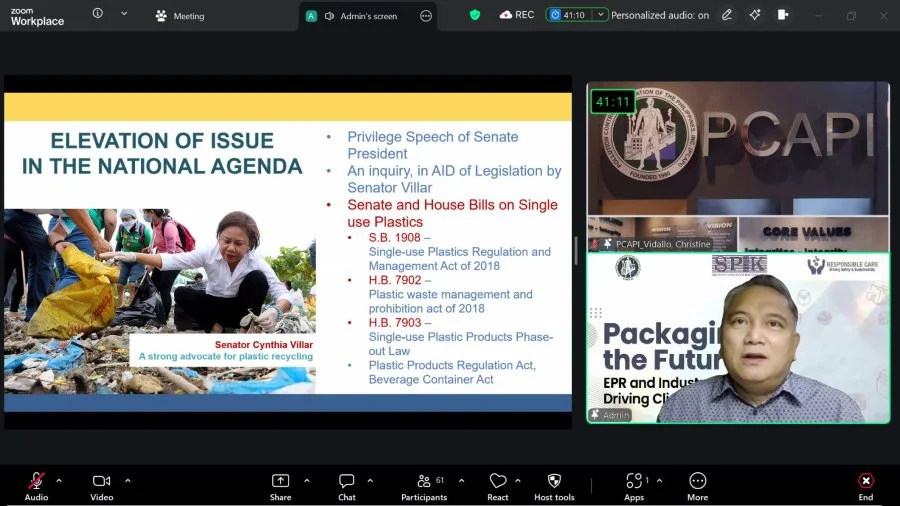The height and width of the screenshot is (506, 900).
Task: Open the annotate pencil icon
Action: click(727, 15)
